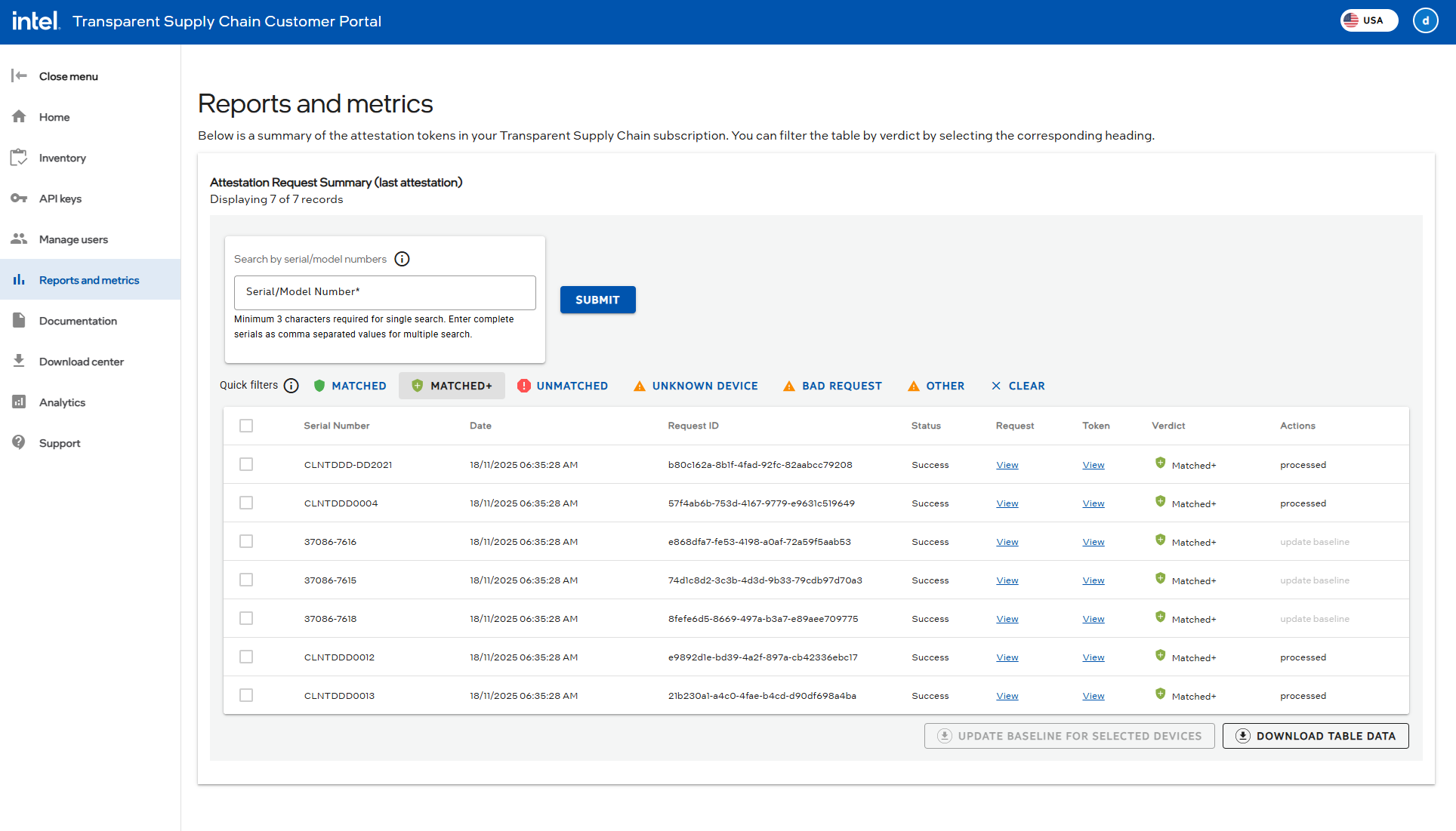
Task: Tick the checkbox for CLNTDDD0013
Action: 246,695
